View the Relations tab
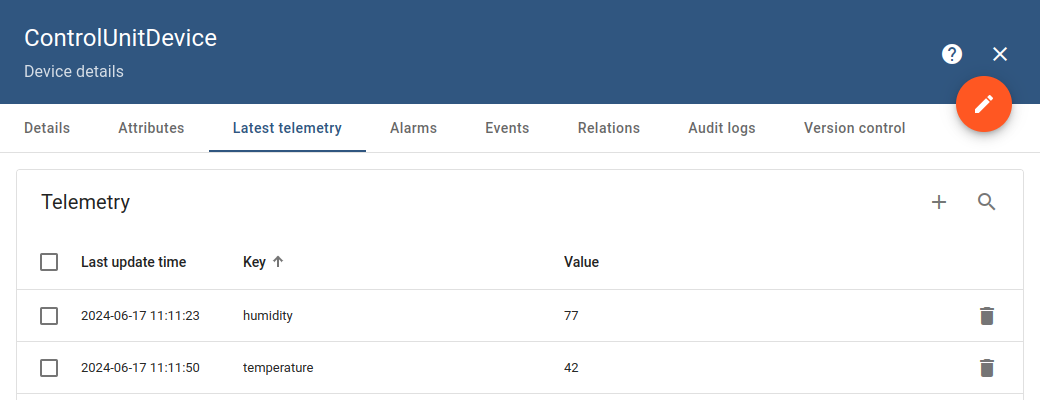Image resolution: width=1040 pixels, height=400 pixels. pyautogui.click(x=608, y=128)
